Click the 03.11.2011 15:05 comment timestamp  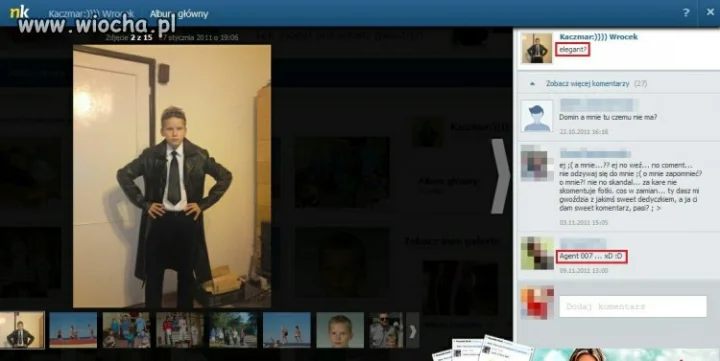point(584,222)
